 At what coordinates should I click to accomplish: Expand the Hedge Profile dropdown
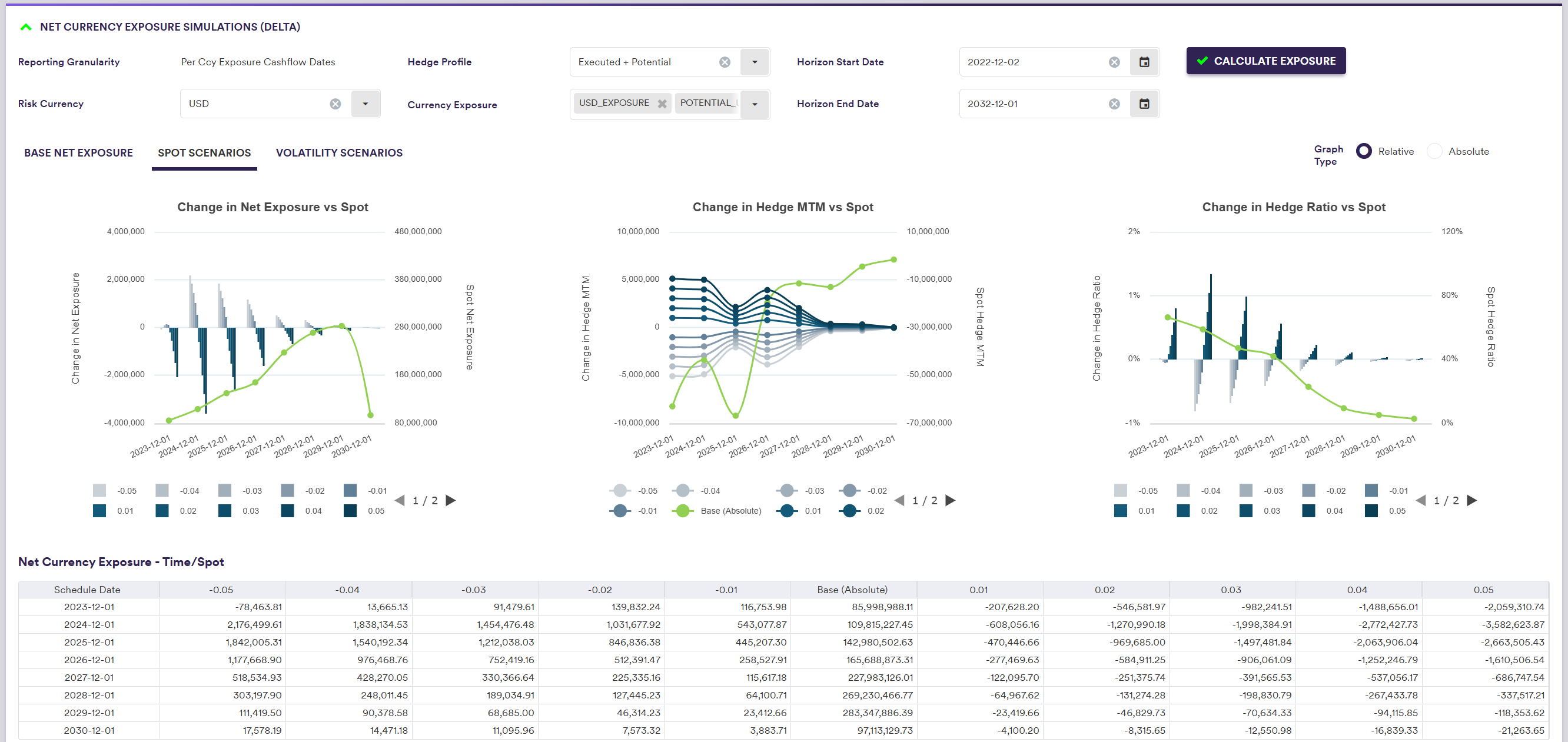(x=754, y=62)
